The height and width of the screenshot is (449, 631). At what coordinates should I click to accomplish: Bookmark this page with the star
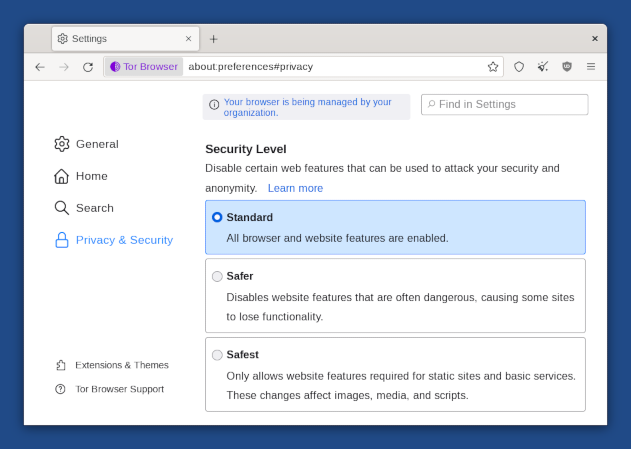pyautogui.click(x=493, y=67)
